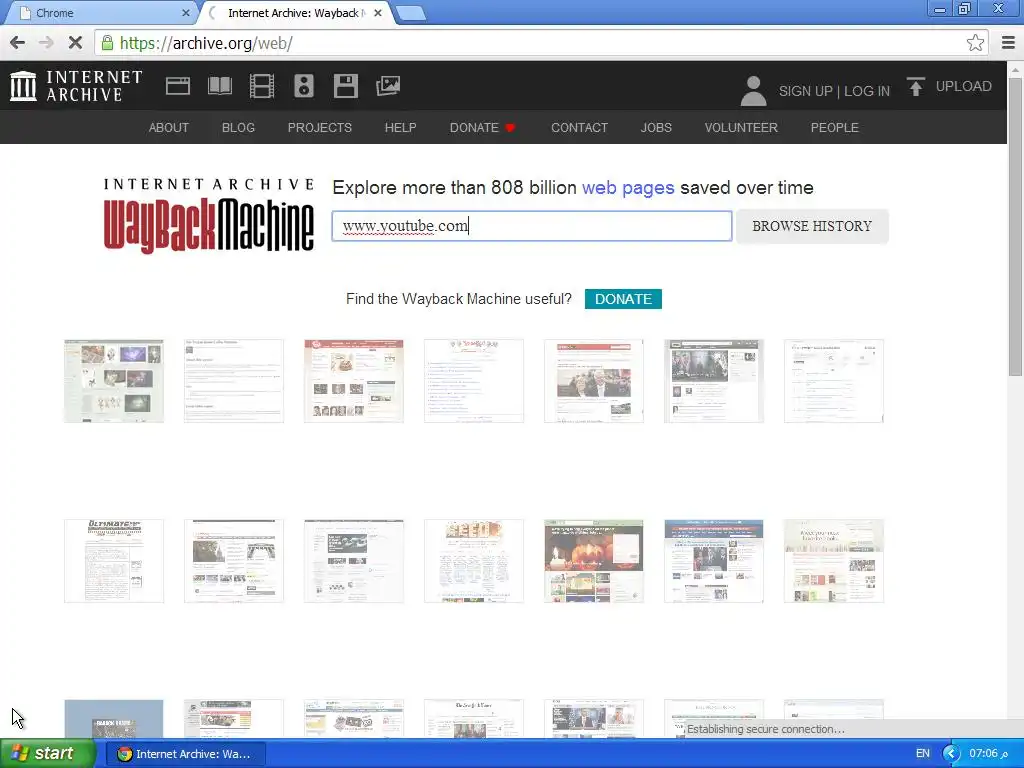Open sixth thumbnail in second row

714,561
